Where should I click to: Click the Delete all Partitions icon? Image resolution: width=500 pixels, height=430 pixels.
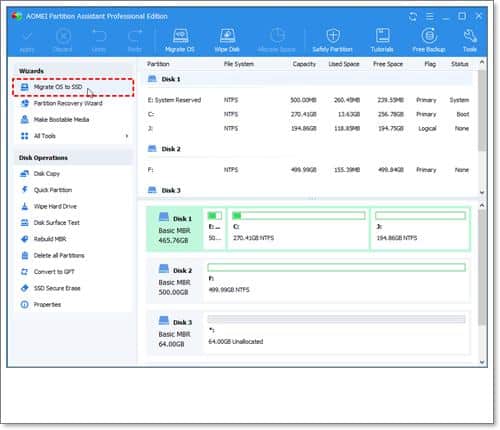click(x=25, y=256)
